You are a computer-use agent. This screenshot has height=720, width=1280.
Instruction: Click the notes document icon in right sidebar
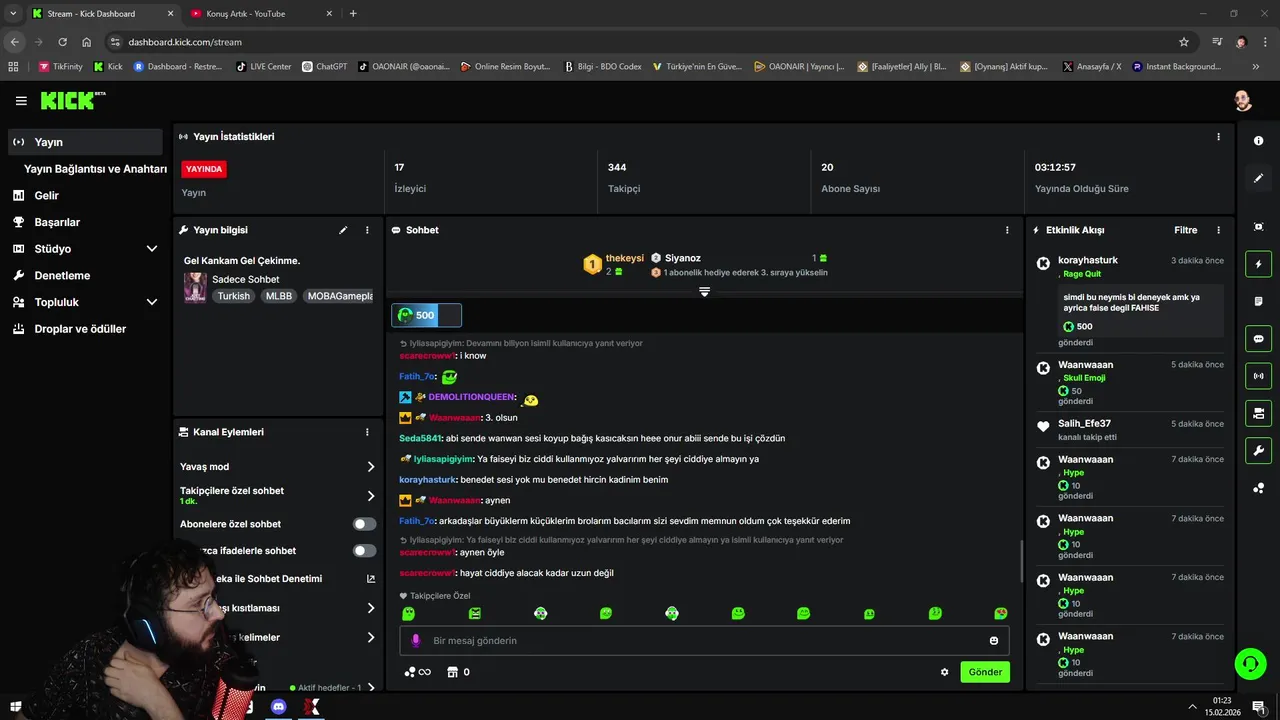point(1258,301)
